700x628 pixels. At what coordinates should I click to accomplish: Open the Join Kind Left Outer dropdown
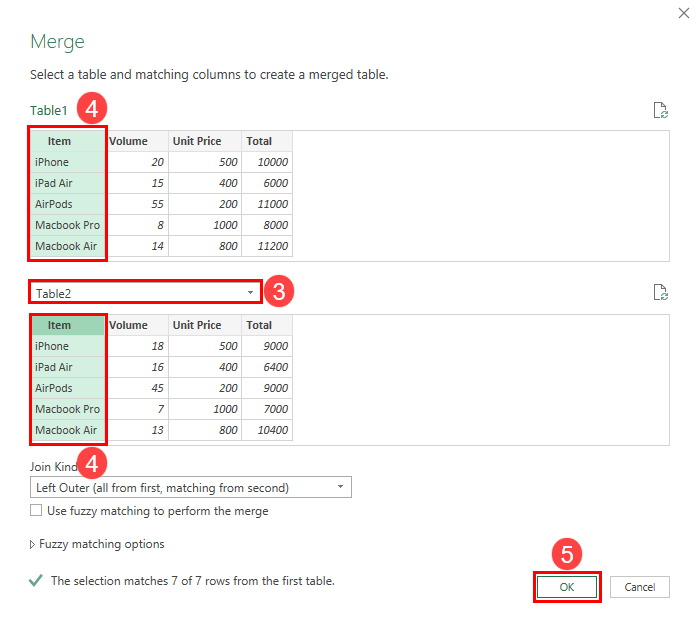coord(191,487)
